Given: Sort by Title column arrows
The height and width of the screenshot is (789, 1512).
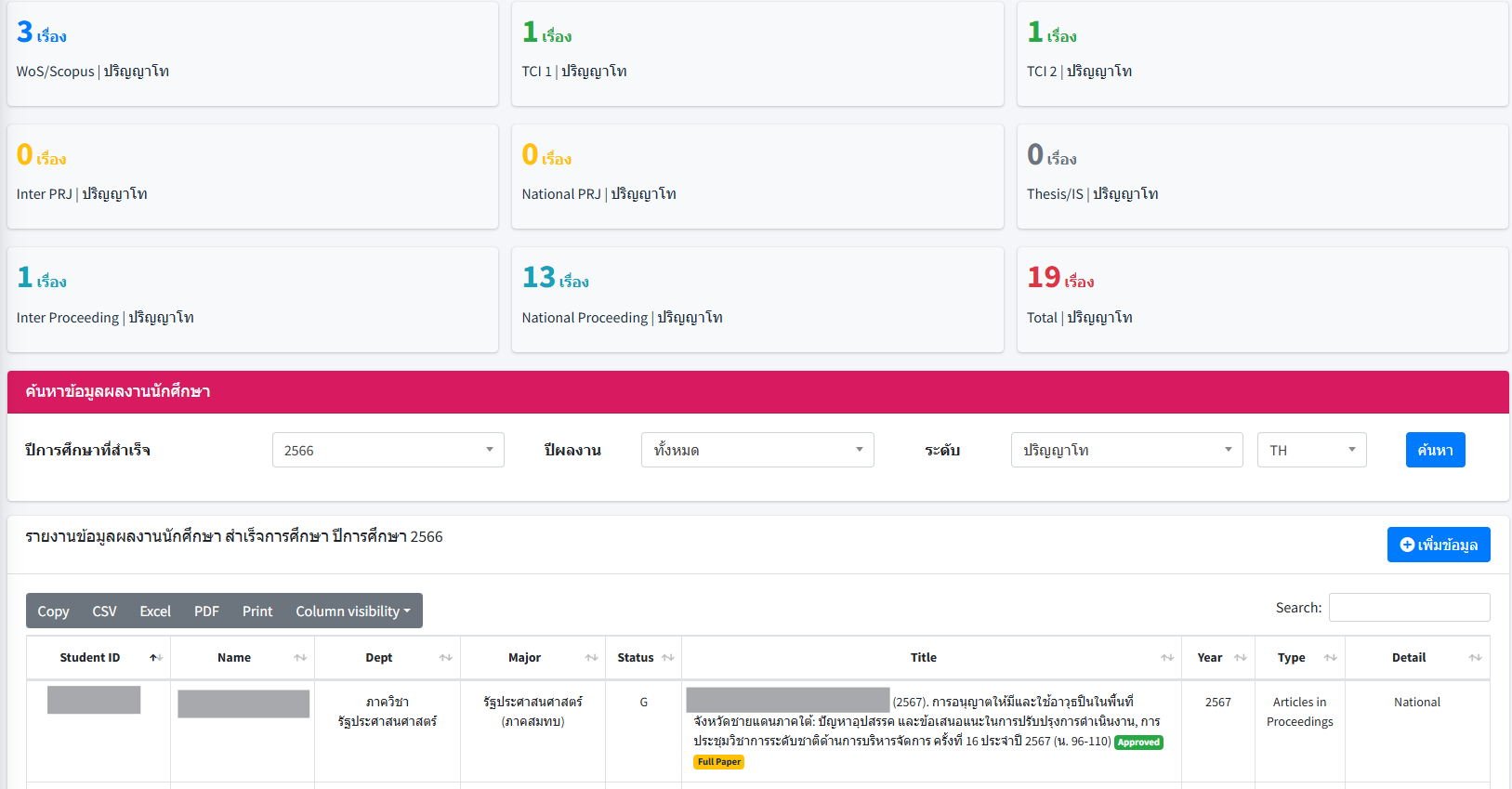Looking at the screenshot, I should (1167, 657).
